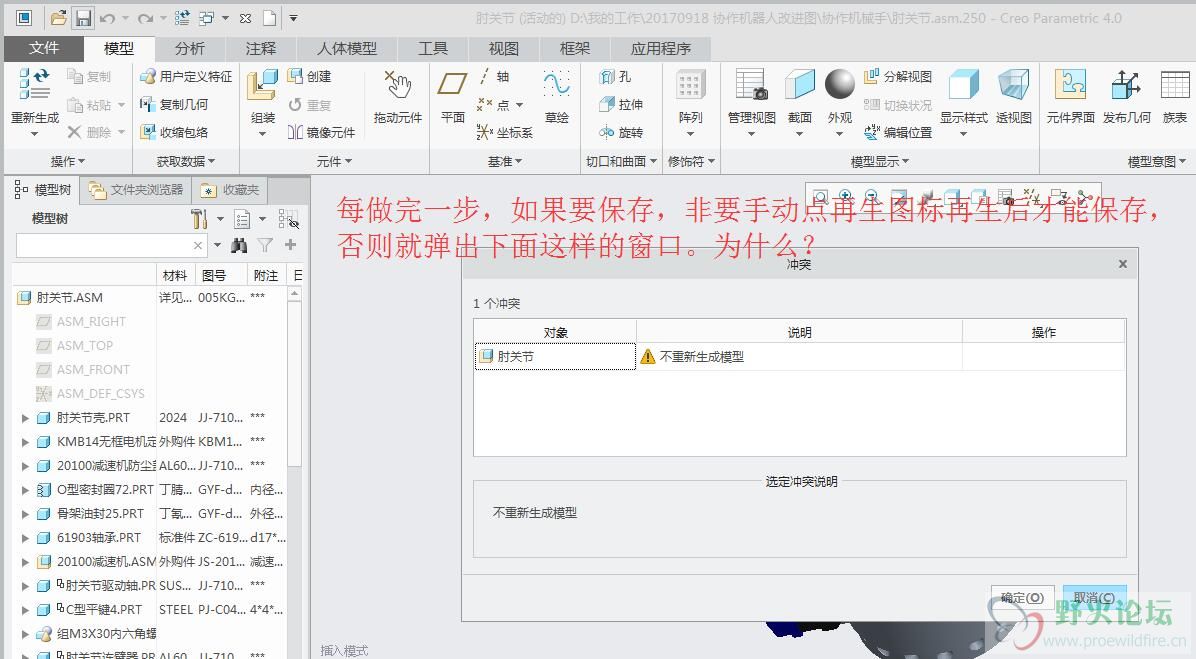The width and height of the screenshot is (1196, 659).
Task: Open model tree settings hammer icon
Action: 199,219
